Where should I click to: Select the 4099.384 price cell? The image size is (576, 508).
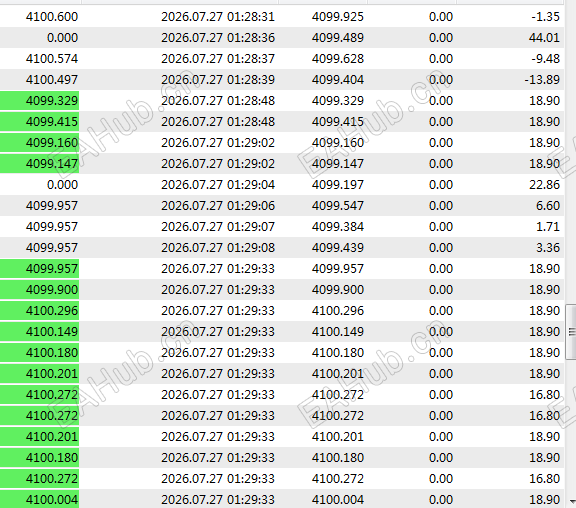point(338,226)
